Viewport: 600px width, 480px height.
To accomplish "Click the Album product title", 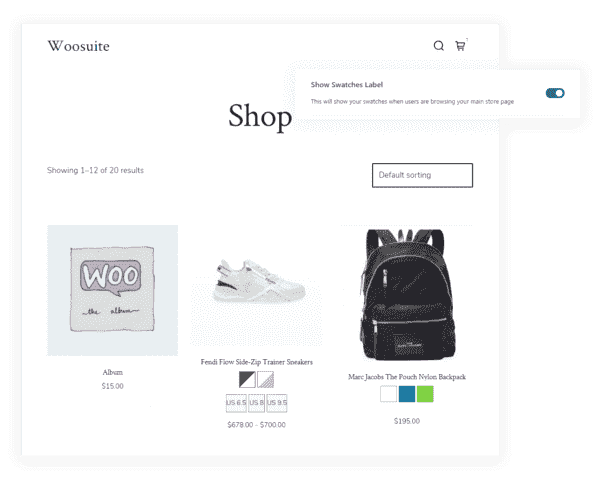I will 112,372.
